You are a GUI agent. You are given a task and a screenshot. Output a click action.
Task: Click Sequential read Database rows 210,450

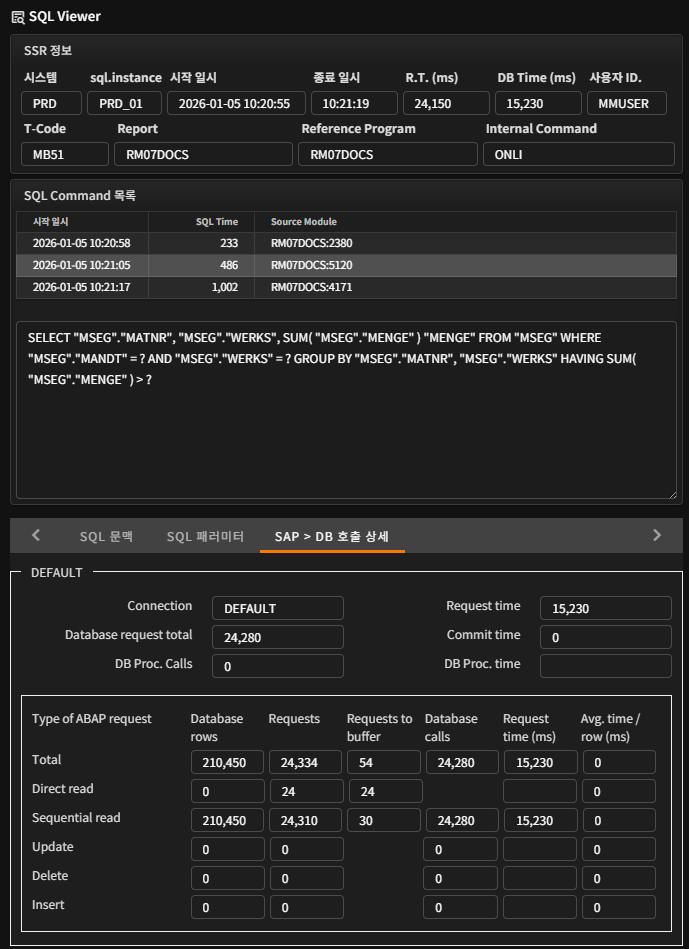[x=228, y=820]
